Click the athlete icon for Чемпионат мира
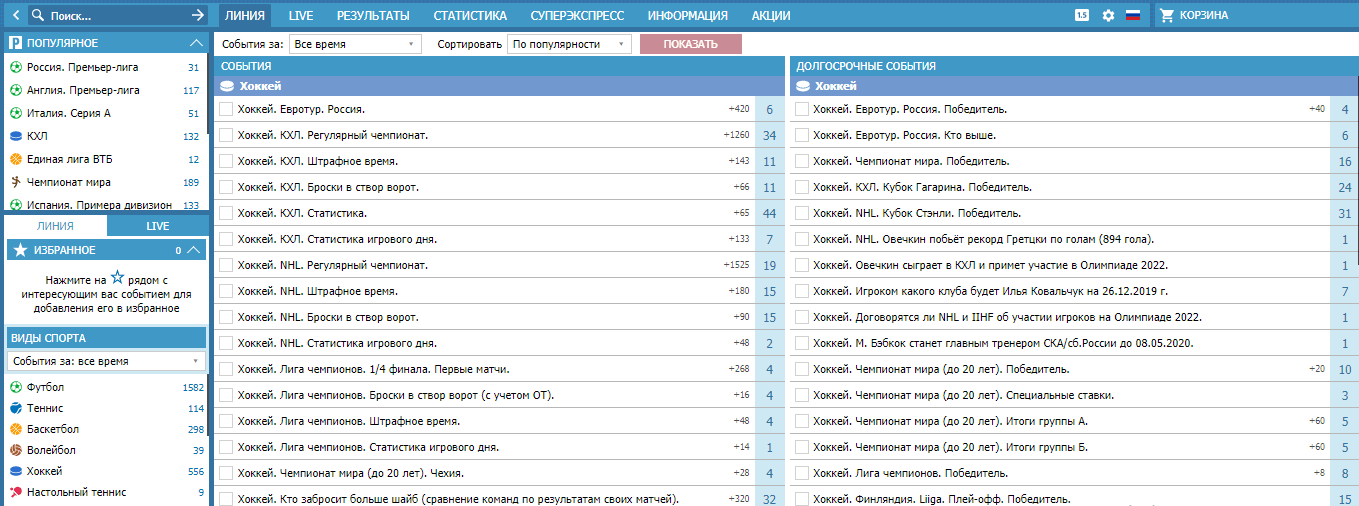The width and height of the screenshot is (1359, 506). click(x=15, y=182)
